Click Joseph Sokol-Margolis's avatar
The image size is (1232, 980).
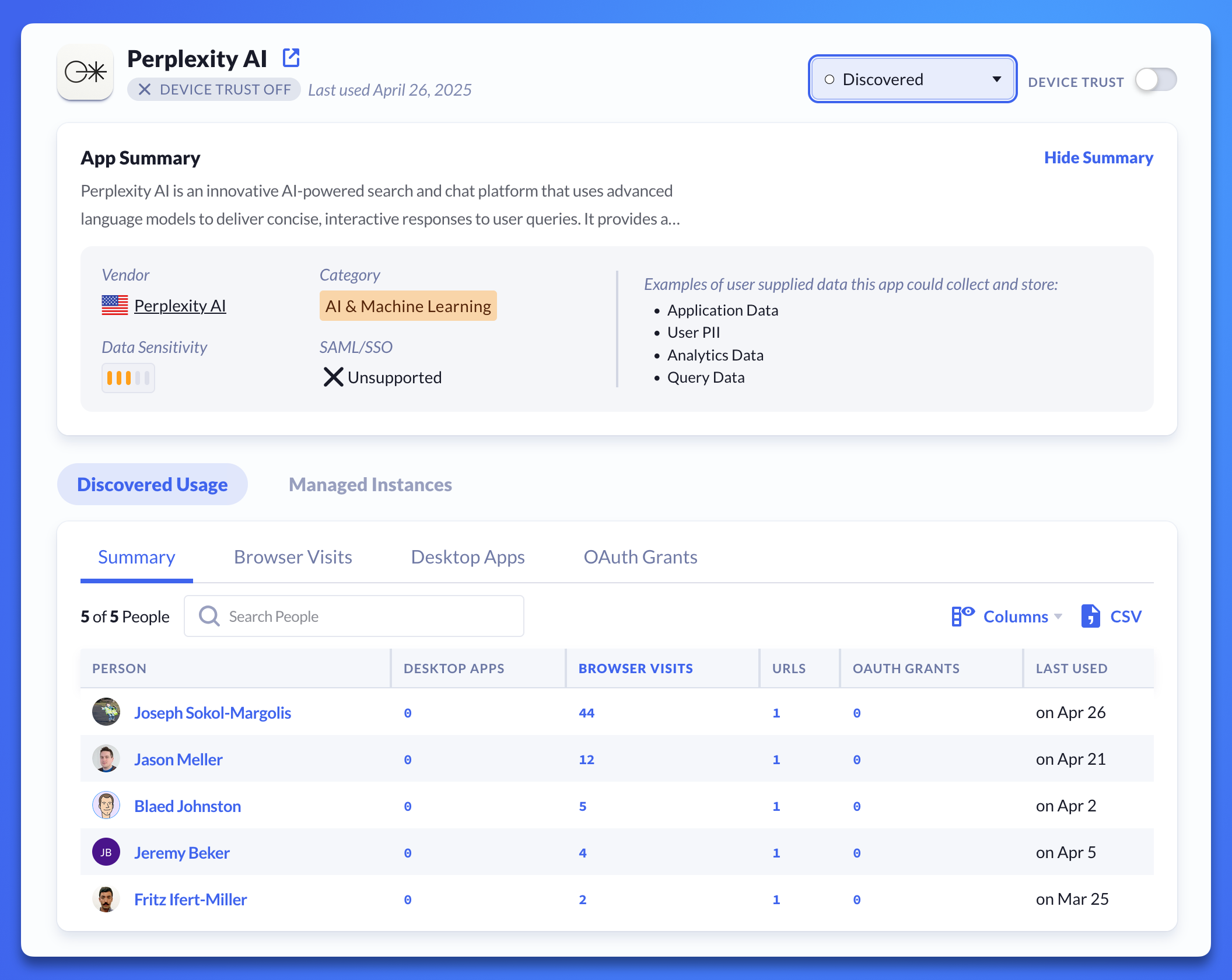coord(106,712)
